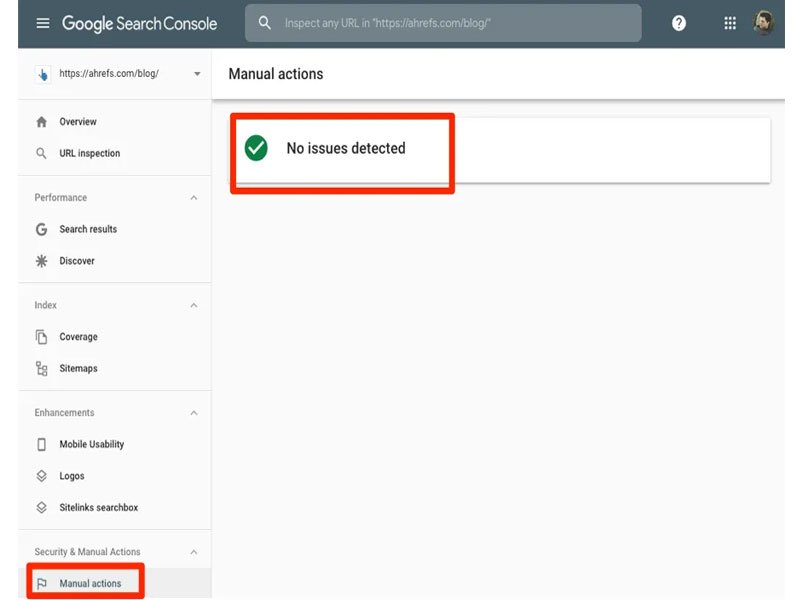800x600 pixels.
Task: Click the green checkmark status icon
Action: pos(256,148)
